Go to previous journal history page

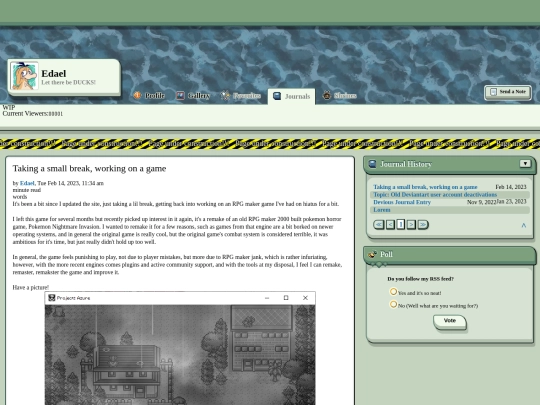(x=390, y=225)
